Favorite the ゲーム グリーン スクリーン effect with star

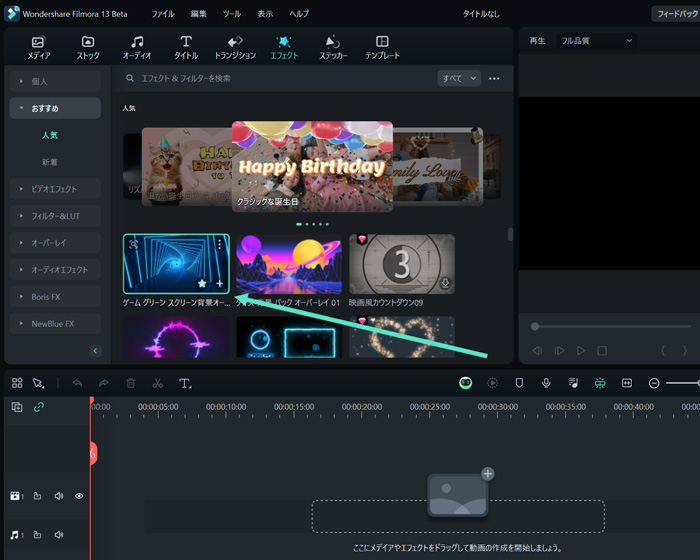202,284
